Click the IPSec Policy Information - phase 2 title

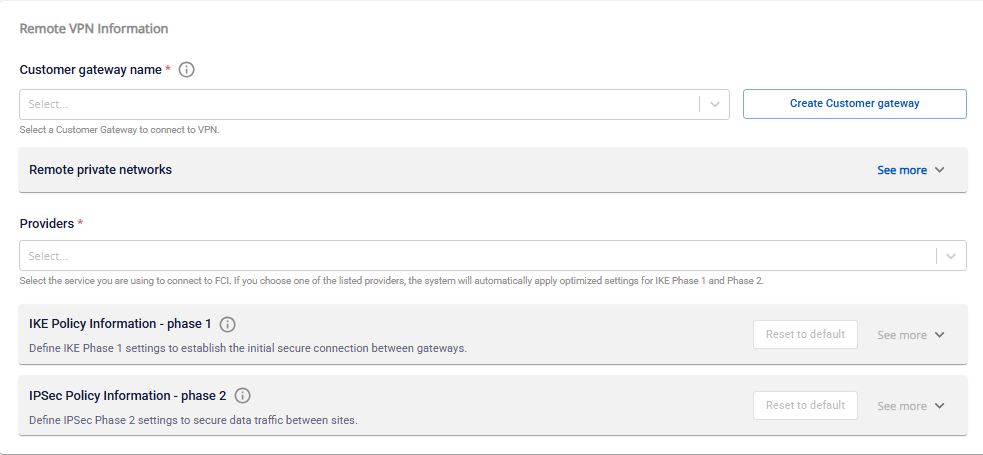point(128,396)
